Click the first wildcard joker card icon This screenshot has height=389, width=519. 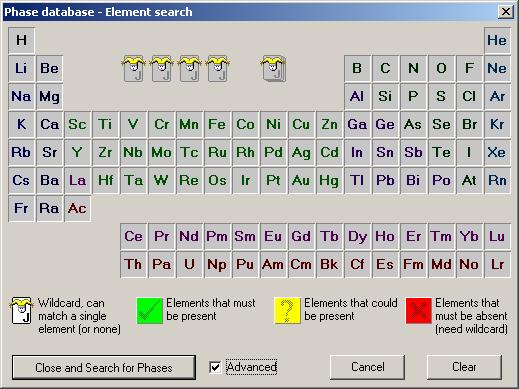pos(134,69)
